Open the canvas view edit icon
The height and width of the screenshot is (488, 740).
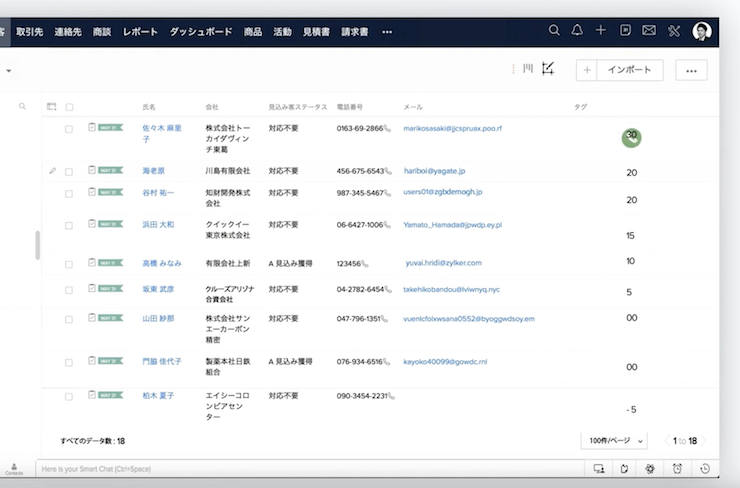click(x=548, y=69)
